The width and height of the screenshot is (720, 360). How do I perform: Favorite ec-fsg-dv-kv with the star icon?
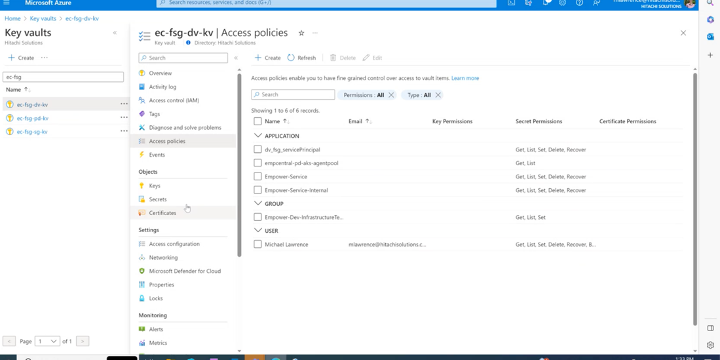pyautogui.click(x=301, y=33)
